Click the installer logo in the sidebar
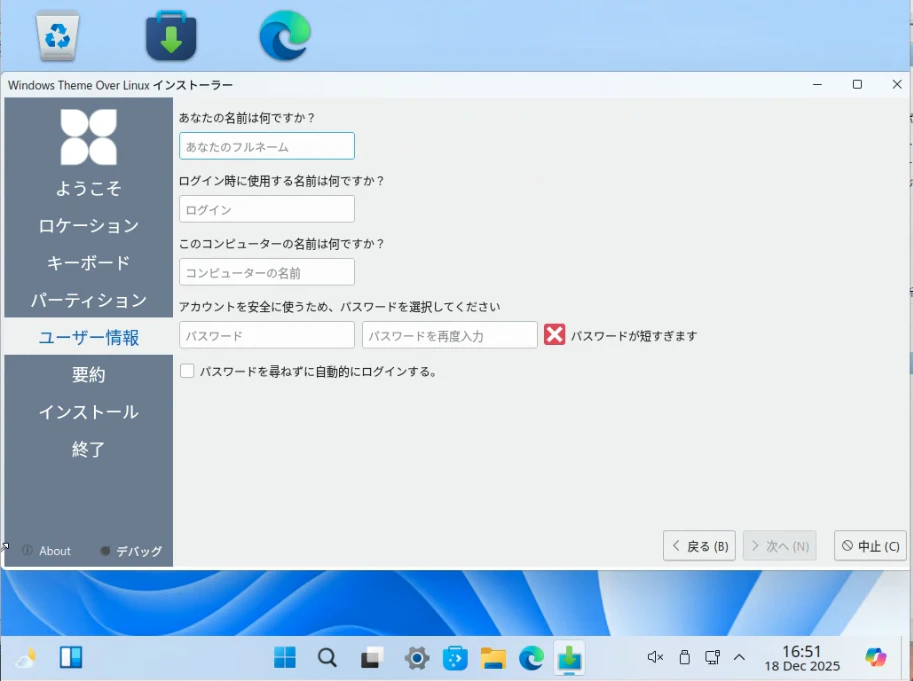The height and width of the screenshot is (681, 913). (x=89, y=137)
